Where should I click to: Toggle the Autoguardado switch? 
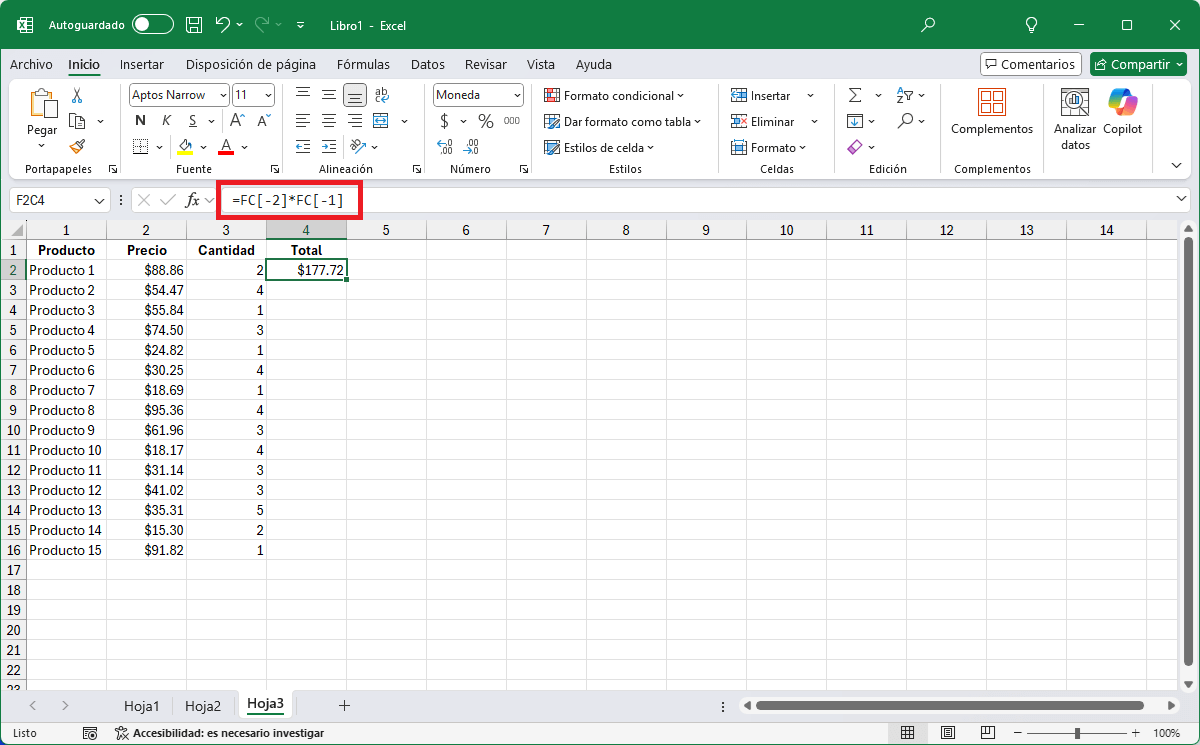click(152, 24)
